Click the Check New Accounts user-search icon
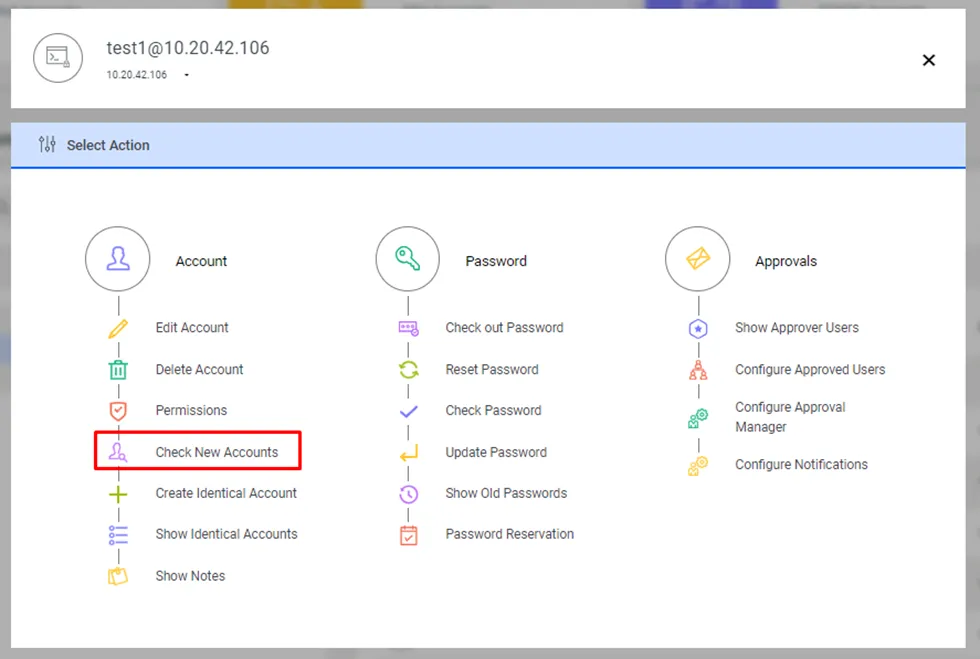 coord(118,452)
